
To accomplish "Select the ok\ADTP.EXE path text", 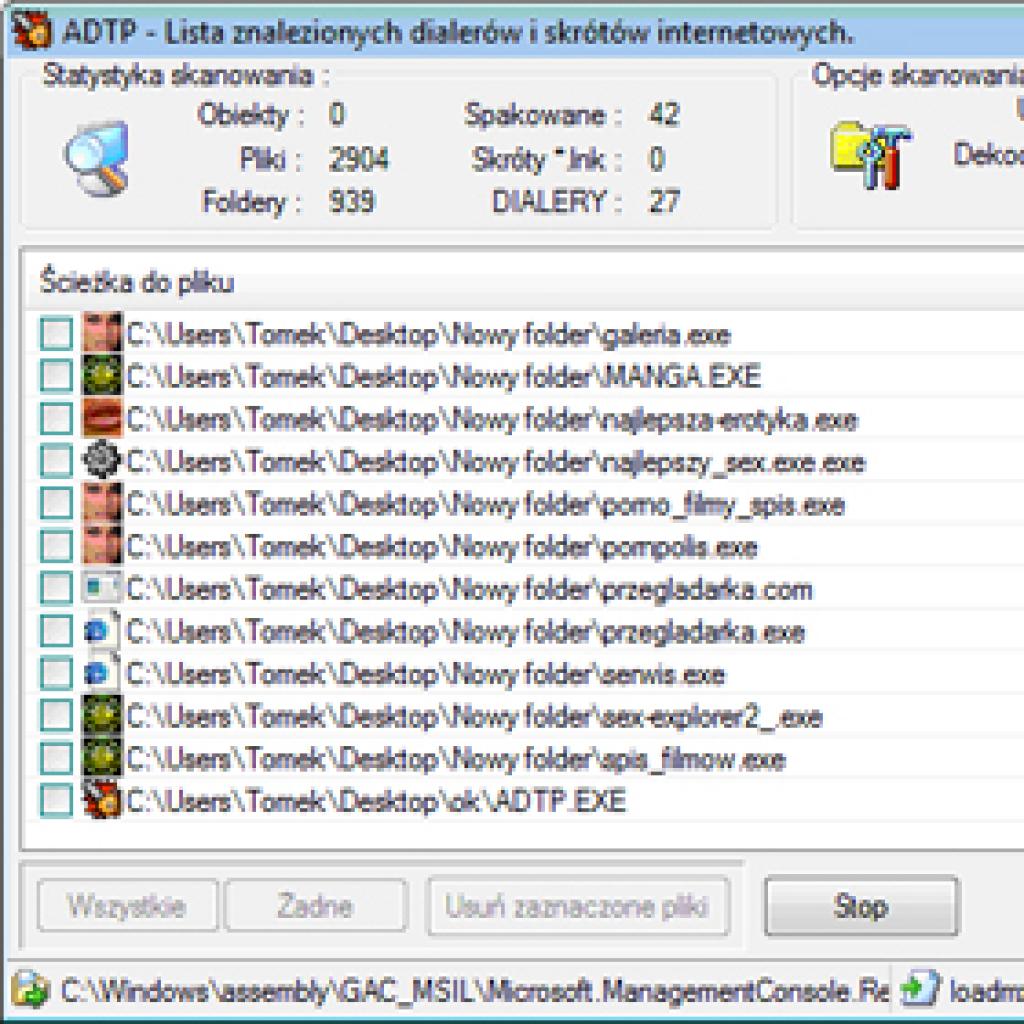I will pos(376,802).
